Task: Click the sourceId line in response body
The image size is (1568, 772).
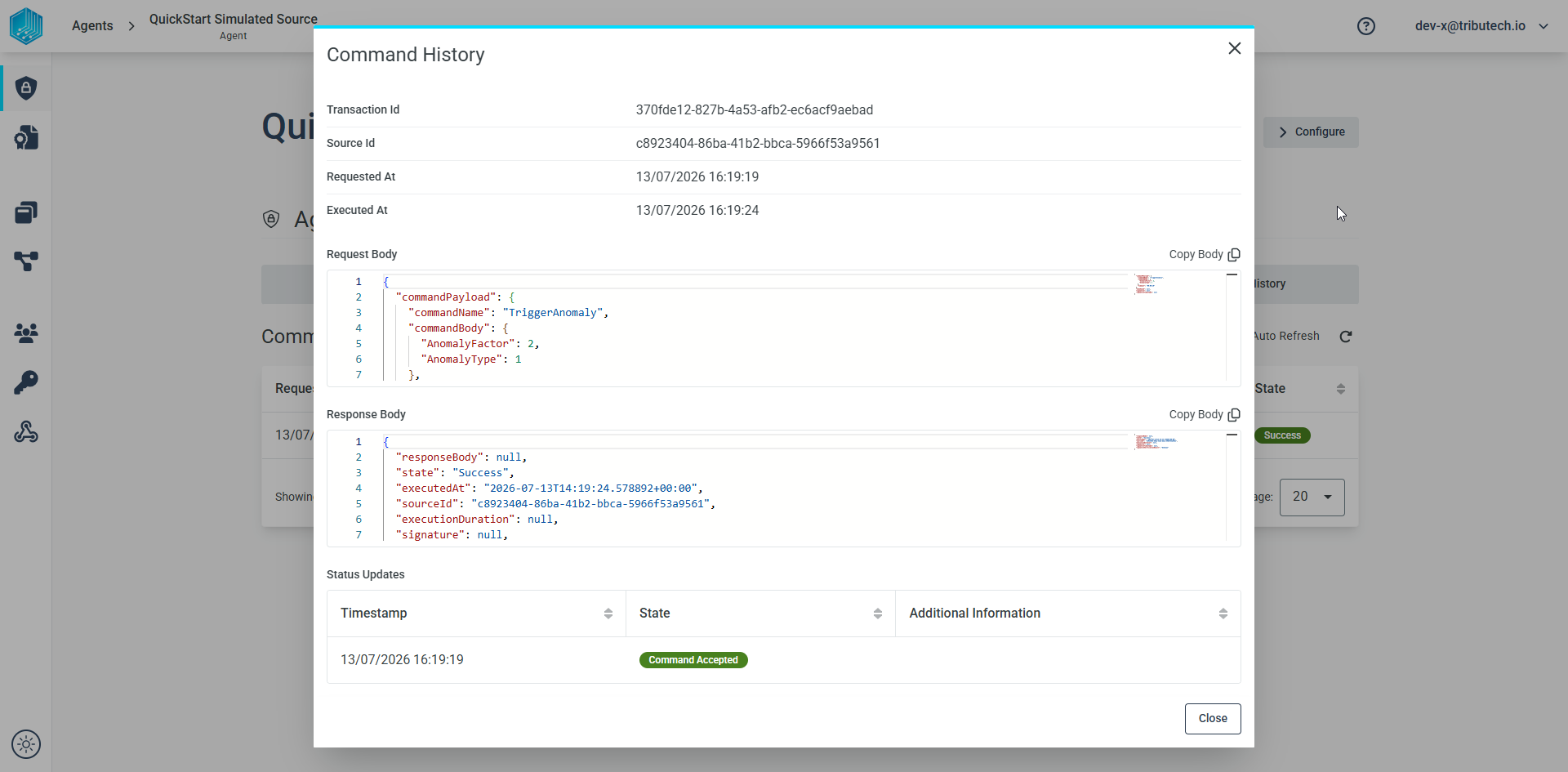Action: pos(555,504)
